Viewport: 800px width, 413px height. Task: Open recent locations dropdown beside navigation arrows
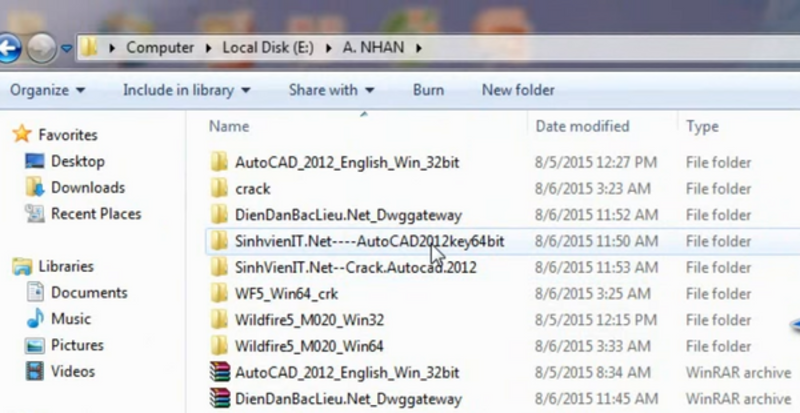(x=66, y=48)
